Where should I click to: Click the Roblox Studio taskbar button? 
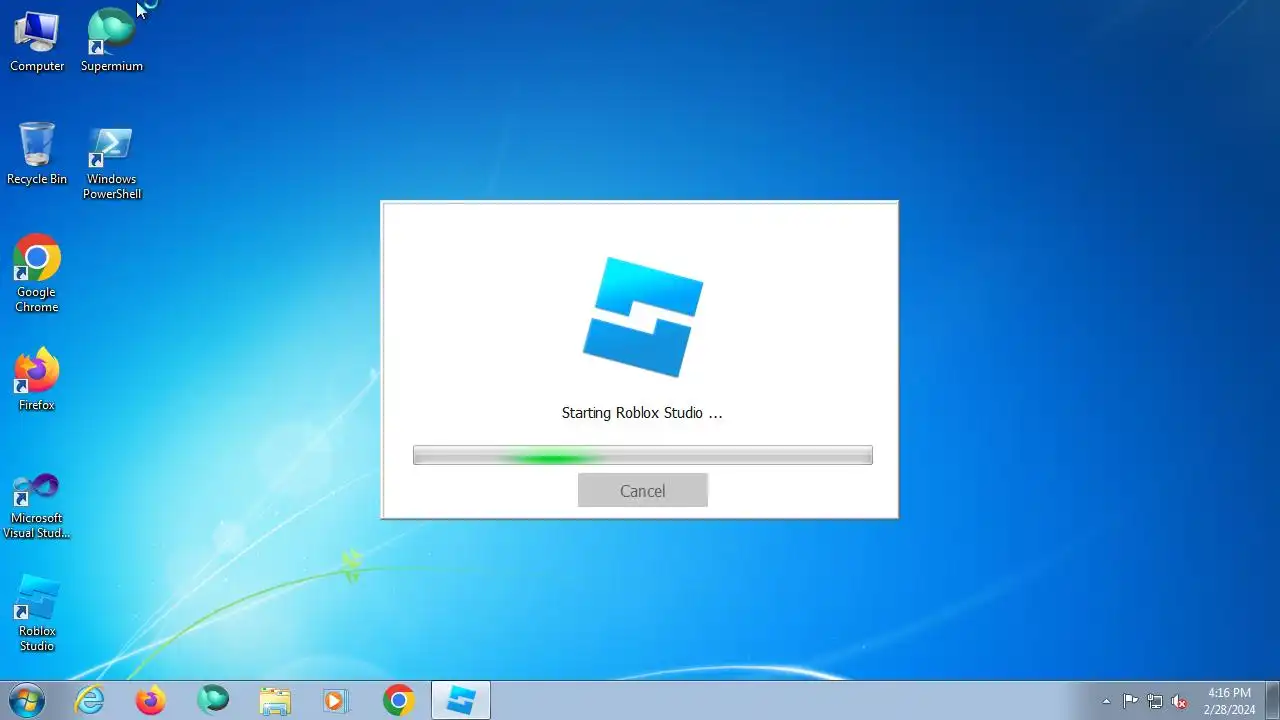pos(461,700)
